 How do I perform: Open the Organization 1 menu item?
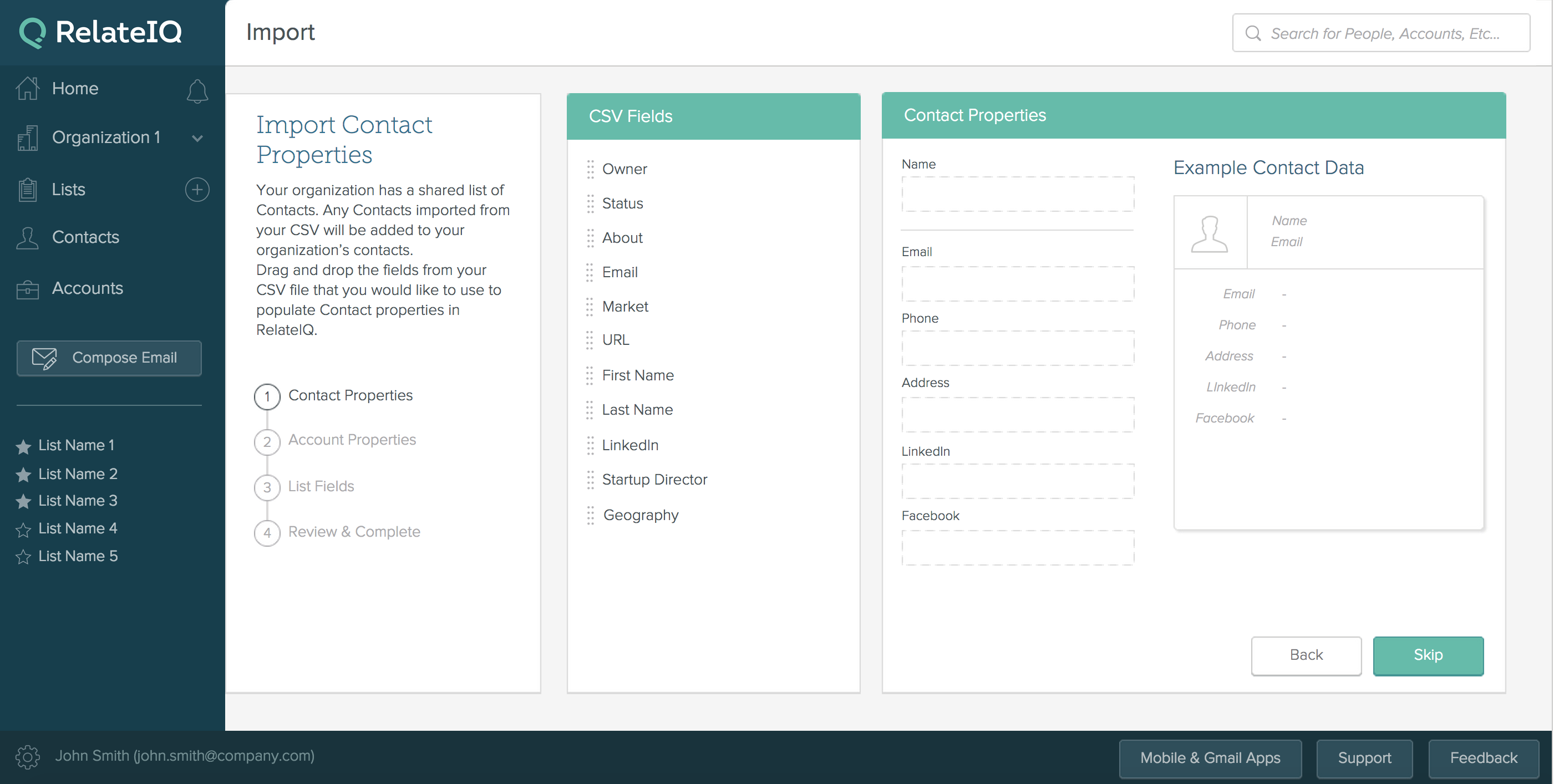tap(106, 138)
